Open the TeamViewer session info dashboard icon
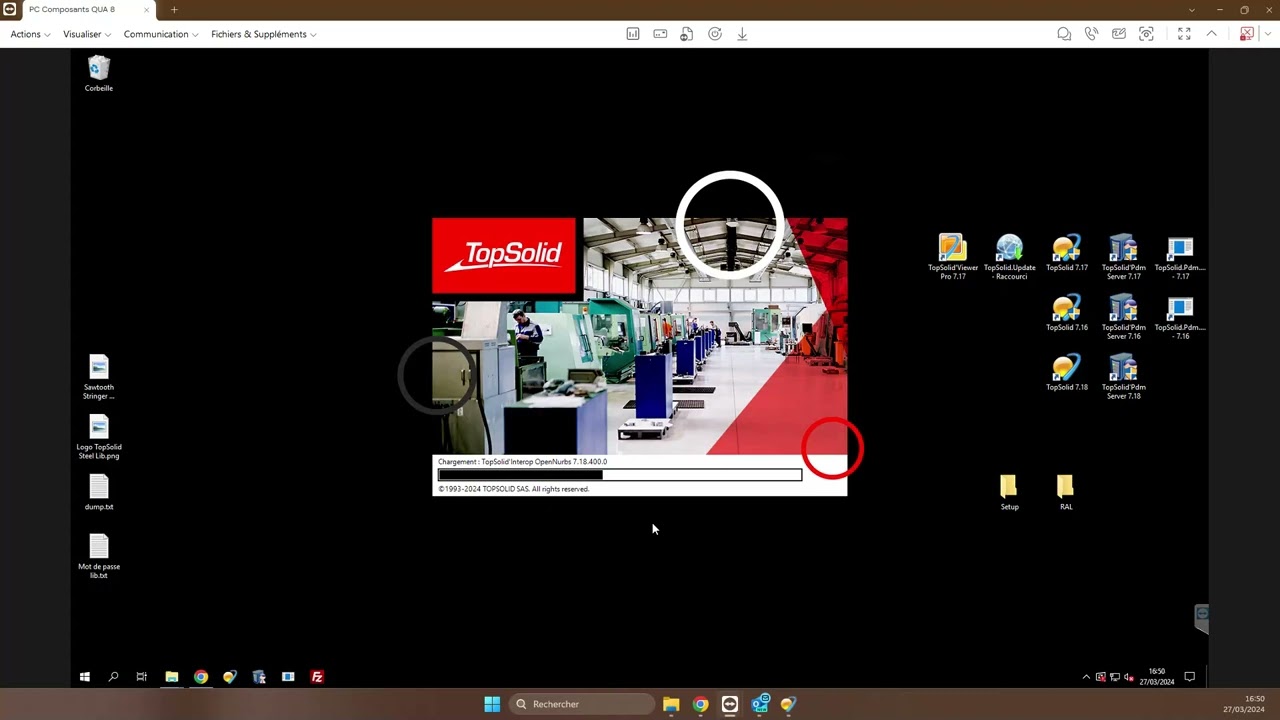 (633, 34)
